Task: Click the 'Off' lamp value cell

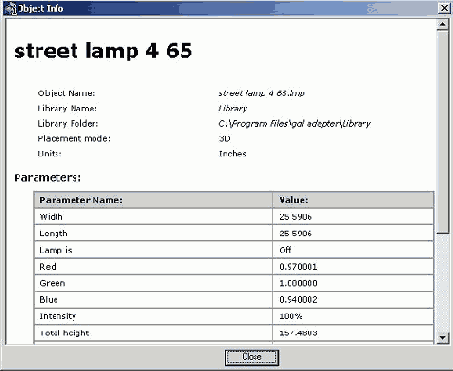Action: (353, 250)
